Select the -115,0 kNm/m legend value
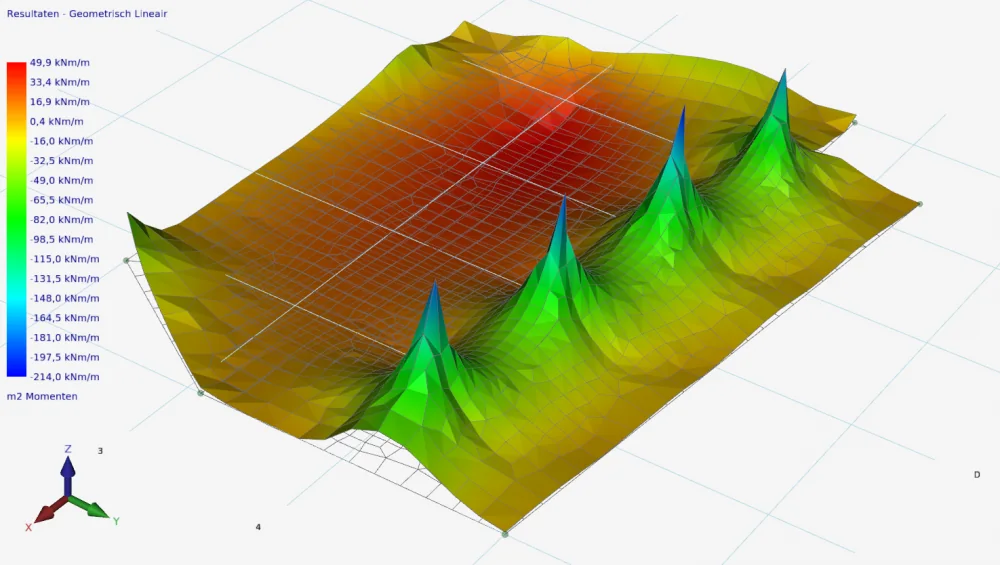 point(64,259)
